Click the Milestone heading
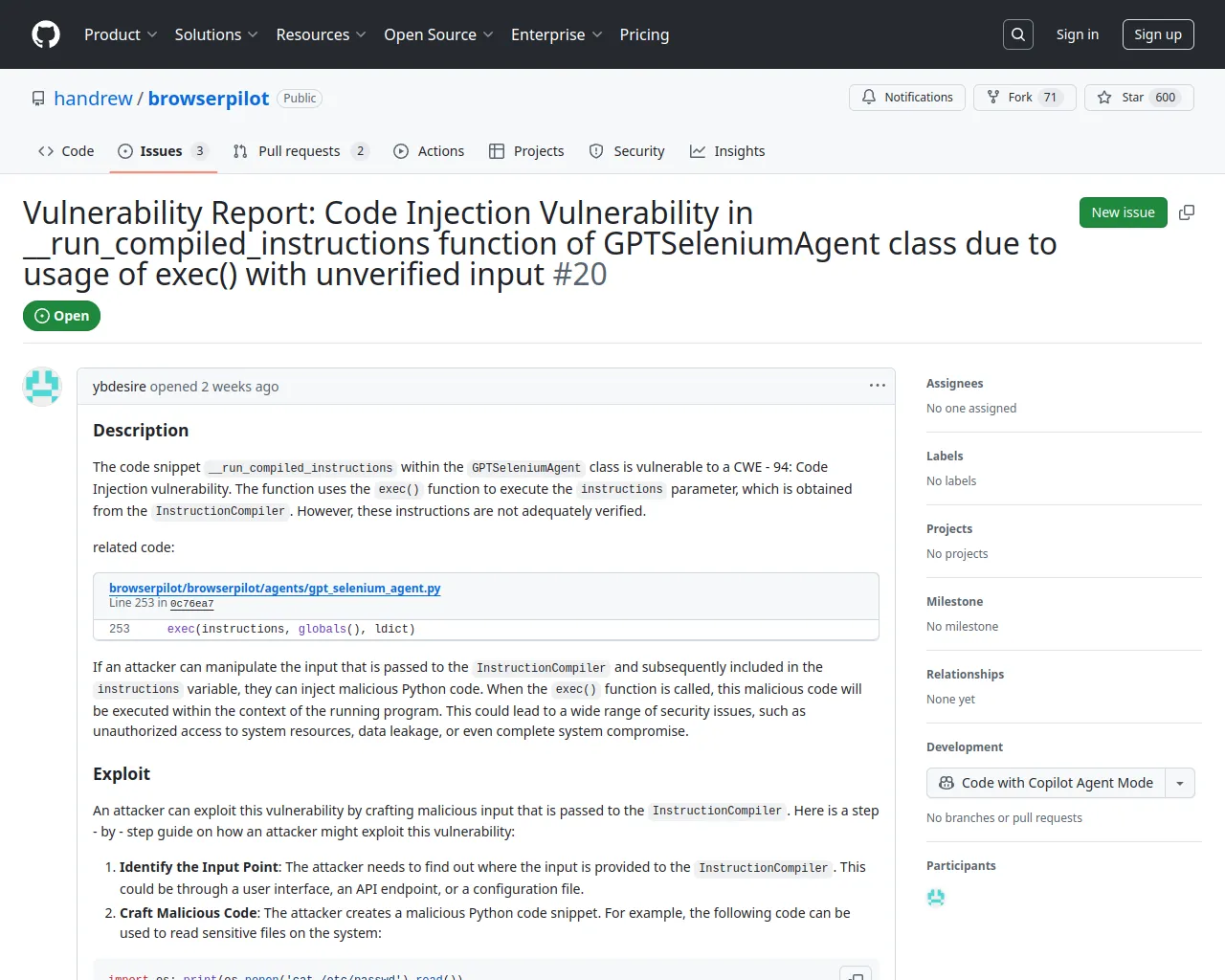The width and height of the screenshot is (1225, 980). 955,601
